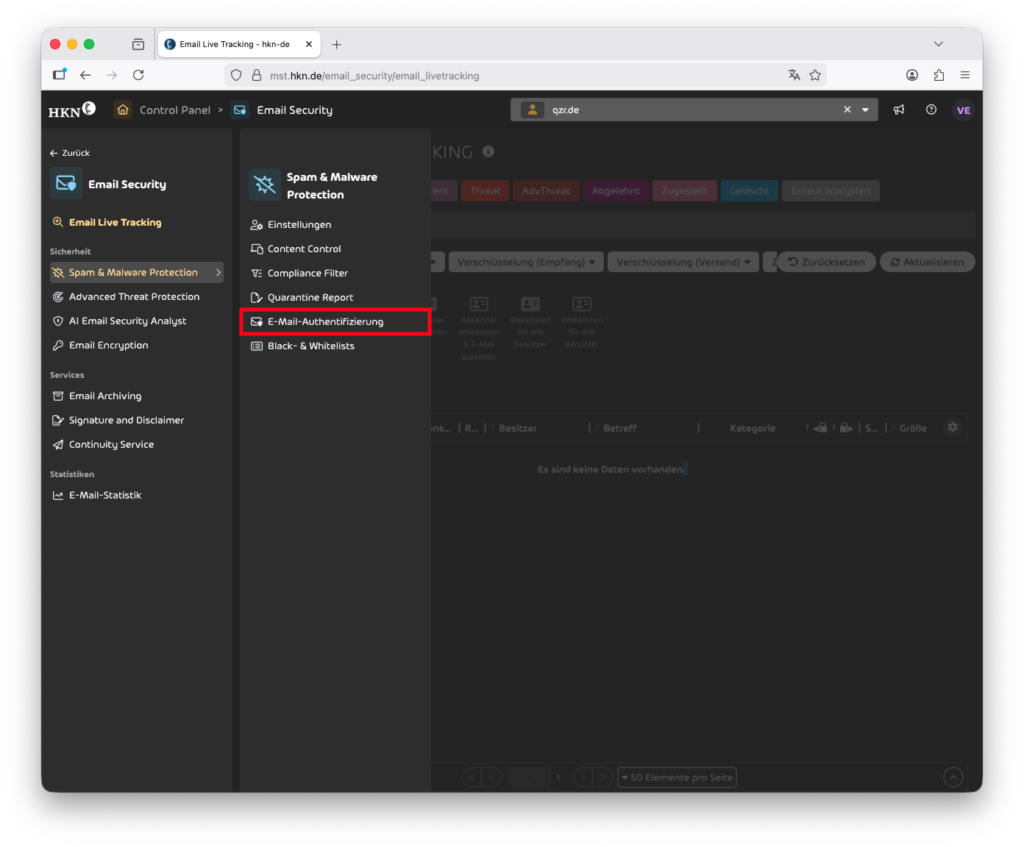Click the Zurücksetzen button
The image size is (1024, 847).
pos(826,262)
